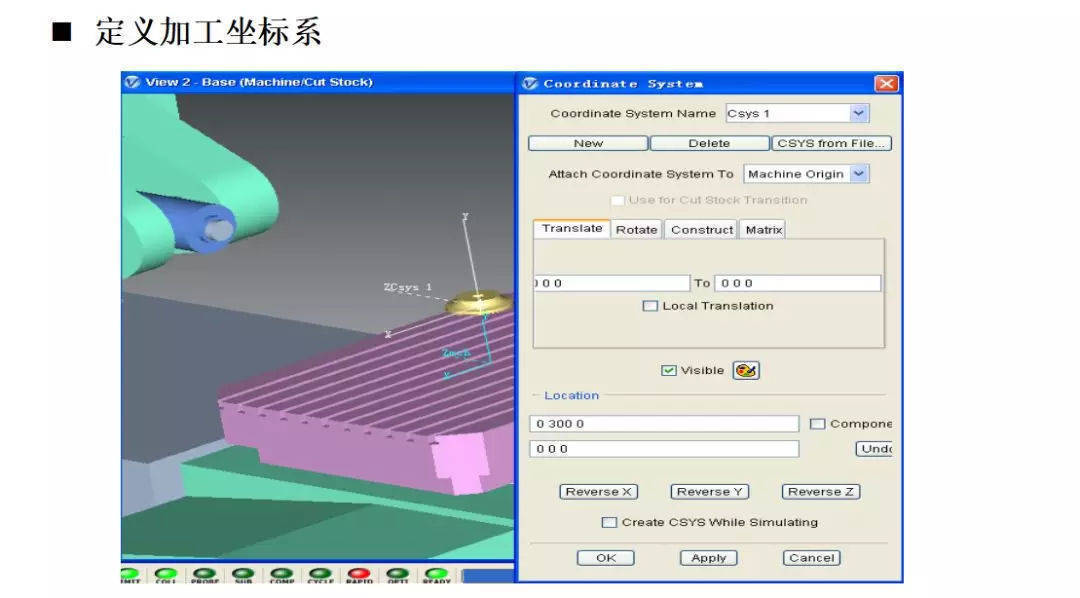Click the SUB status light

243,574
